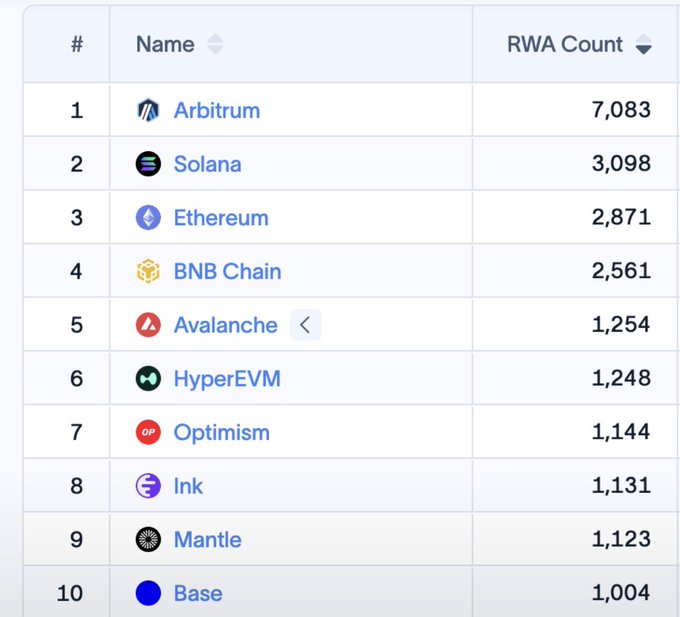Collapse the chevron beside Avalanche
Screen dimensions: 680x617
point(306,325)
